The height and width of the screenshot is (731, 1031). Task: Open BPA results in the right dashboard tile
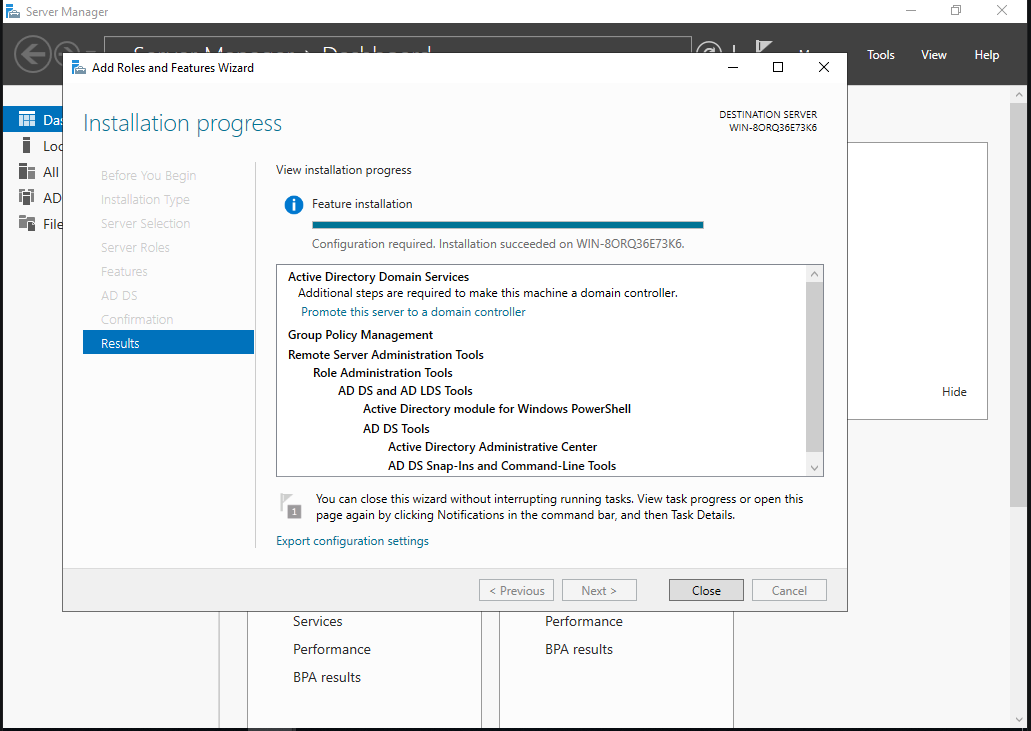[x=579, y=649]
